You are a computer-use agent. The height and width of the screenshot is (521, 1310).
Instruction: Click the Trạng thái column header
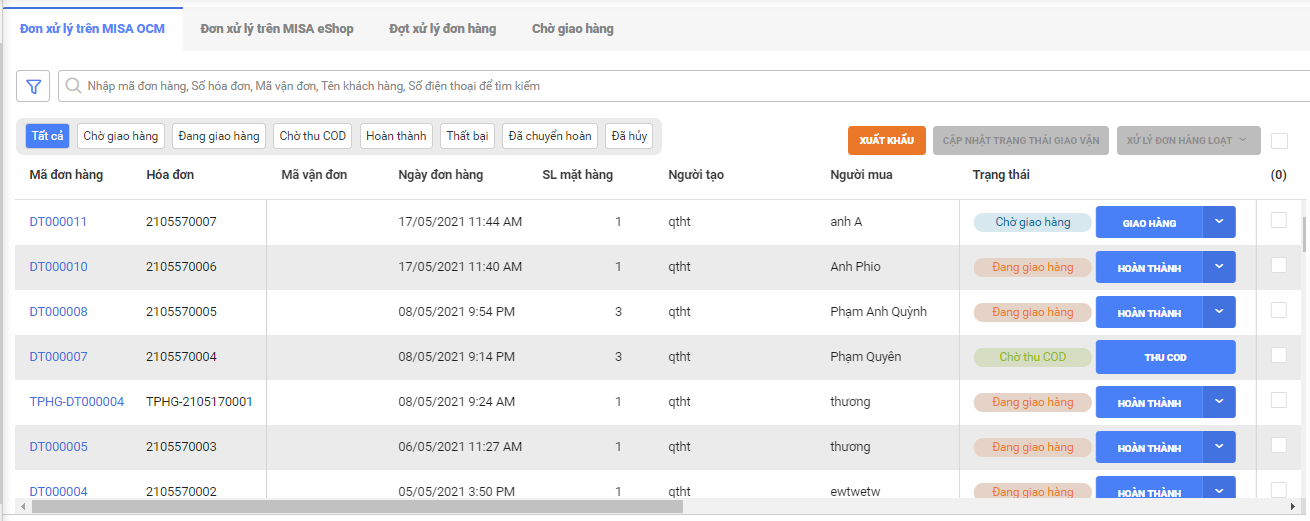click(1001, 175)
